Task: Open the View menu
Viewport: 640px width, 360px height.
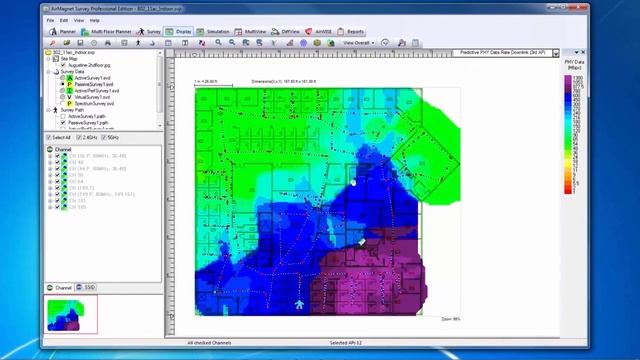Action: [79, 20]
